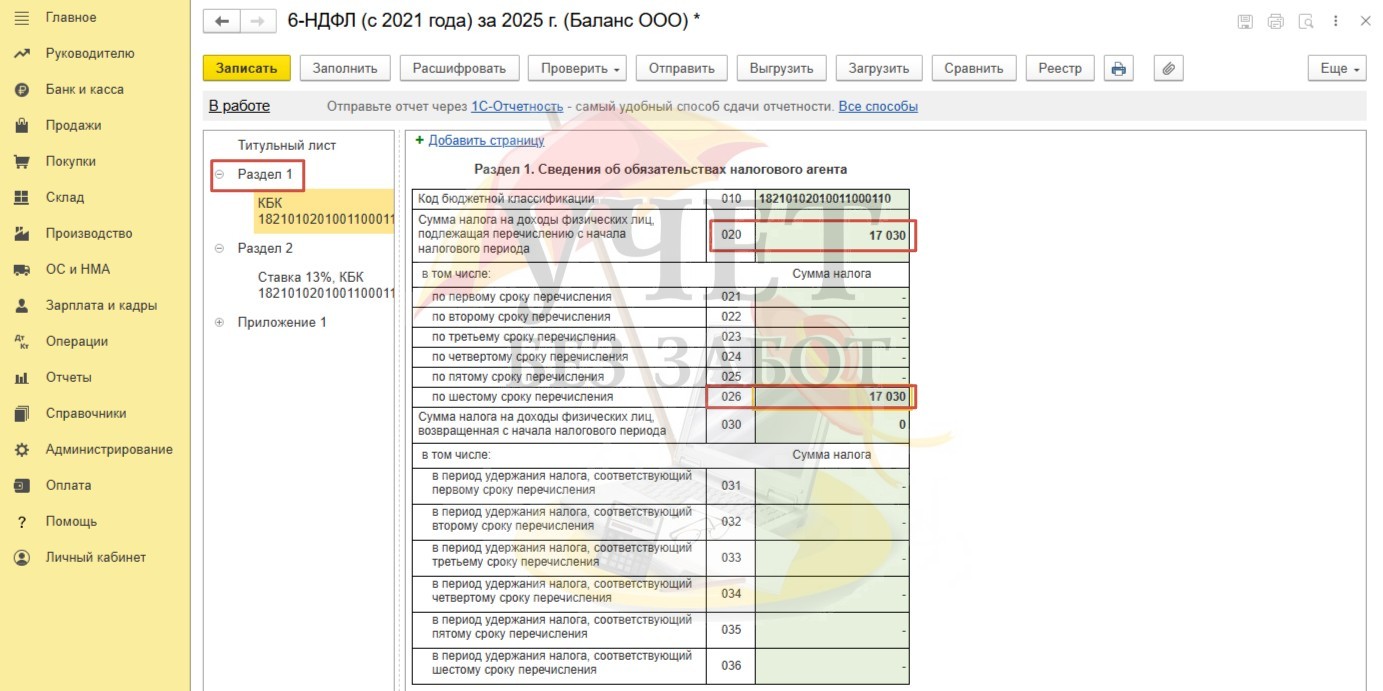This screenshot has height=691, width=1383.
Task: Click the back arrow navigation button
Action: click(222, 22)
